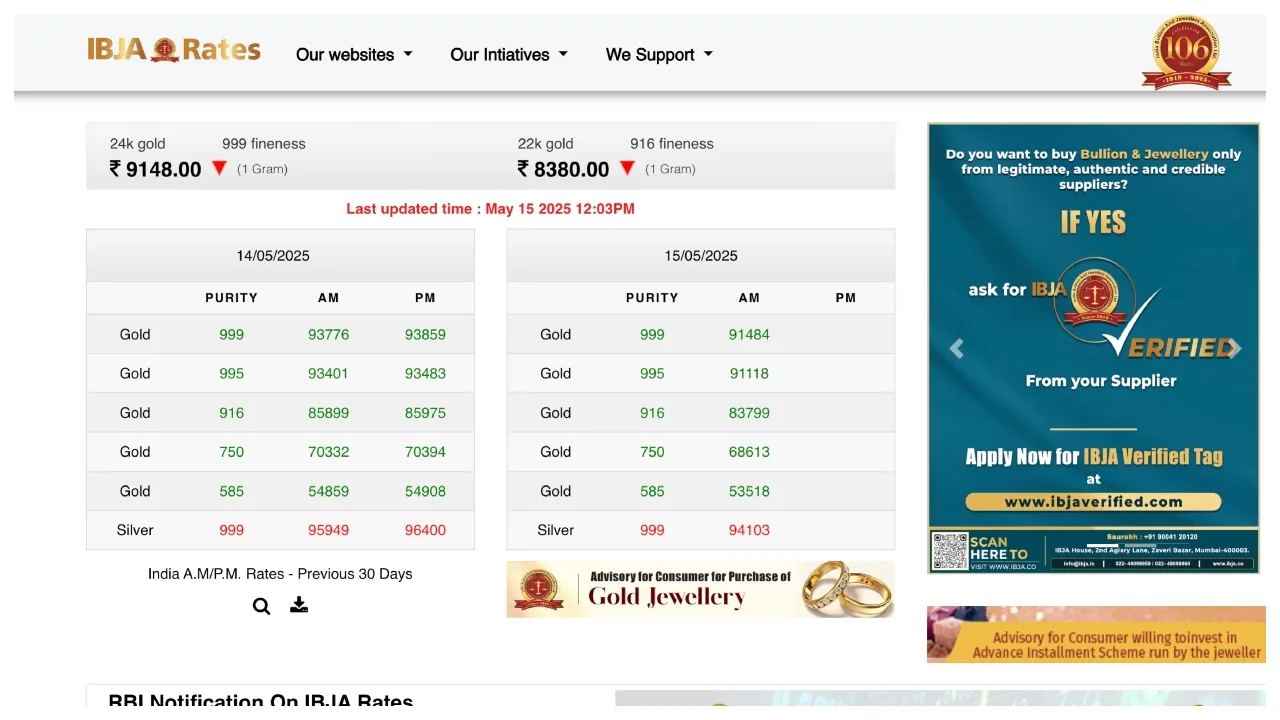The height and width of the screenshot is (720, 1280).
Task: Click the IBJA Rates logo
Action: coord(174,50)
